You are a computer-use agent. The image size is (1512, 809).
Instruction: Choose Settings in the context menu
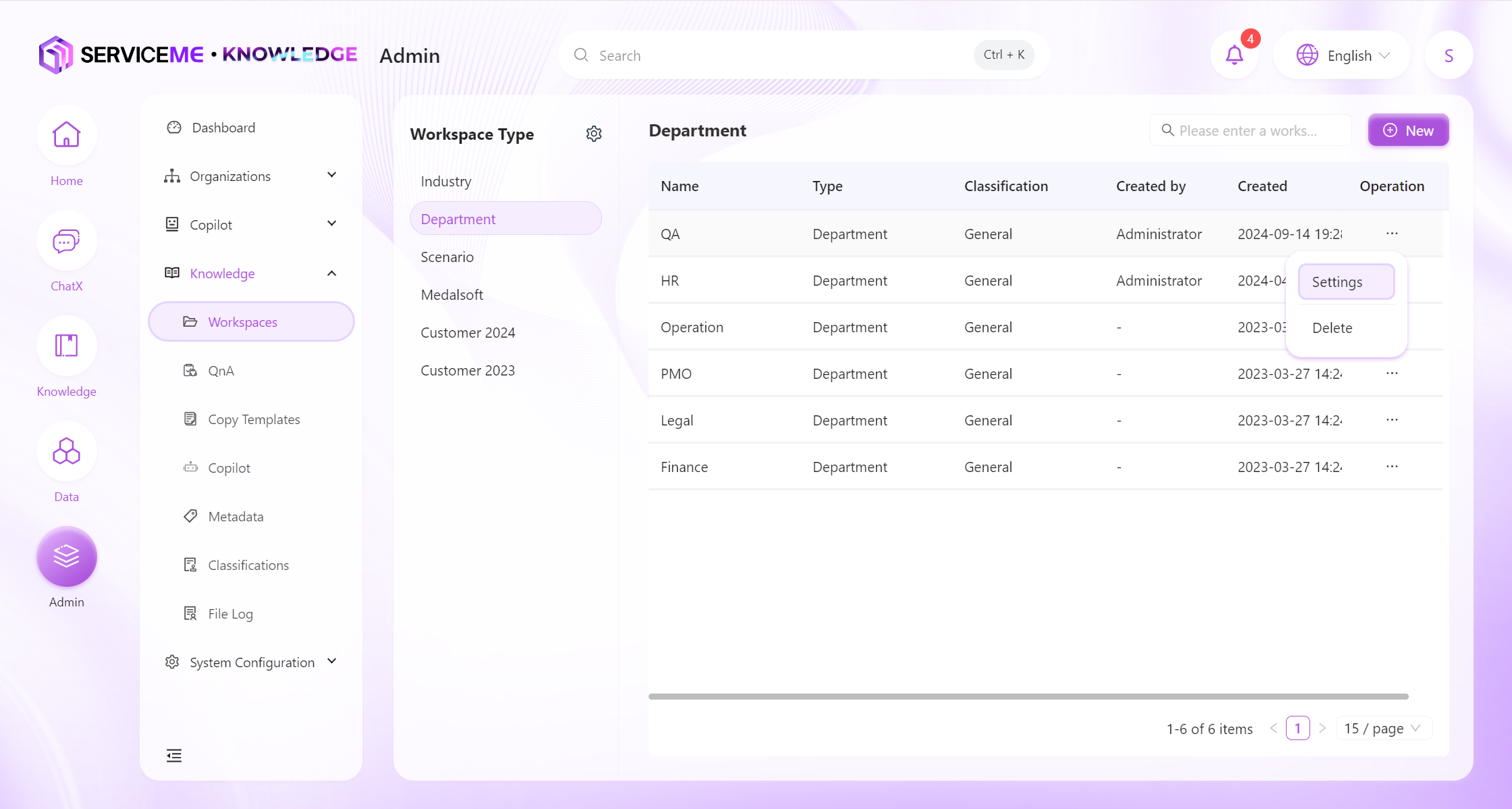1346,282
